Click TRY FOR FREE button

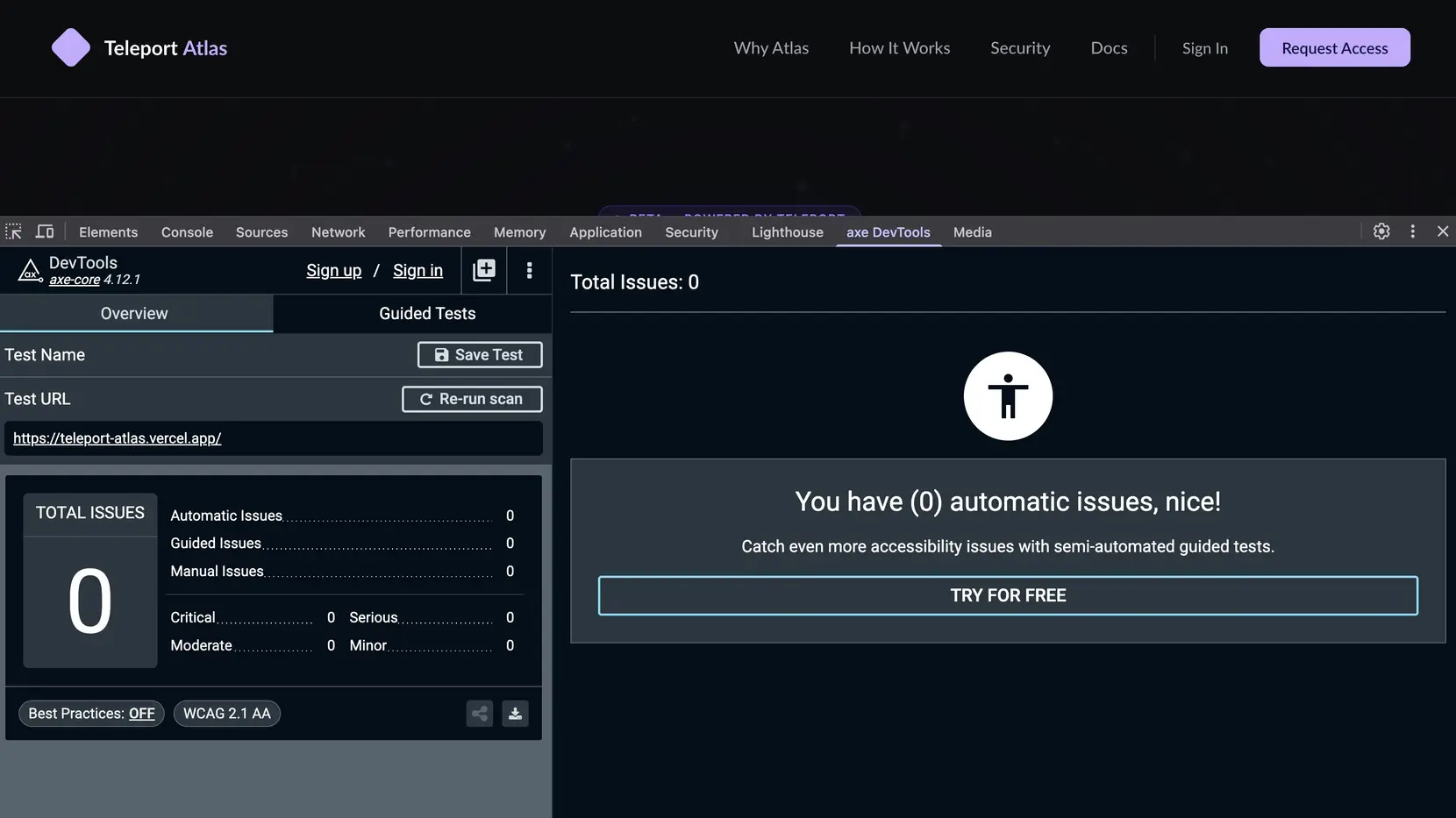(x=1008, y=595)
